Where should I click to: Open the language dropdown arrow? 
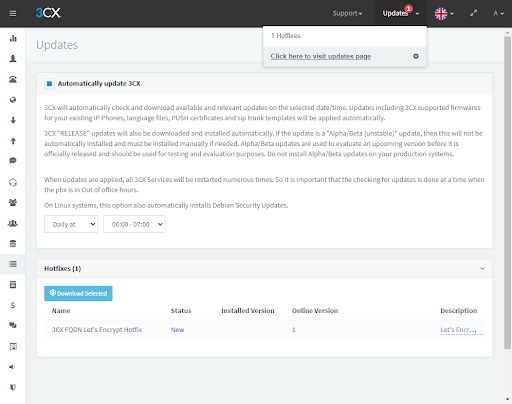click(x=452, y=14)
